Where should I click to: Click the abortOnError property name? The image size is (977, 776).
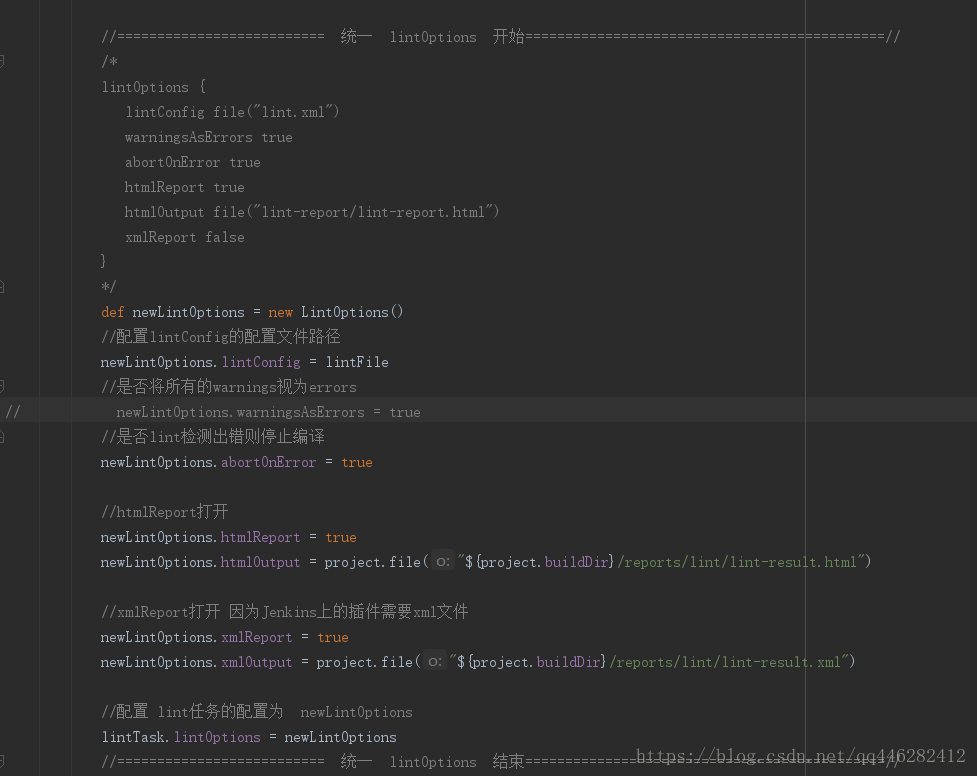pyautogui.click(x=269, y=462)
